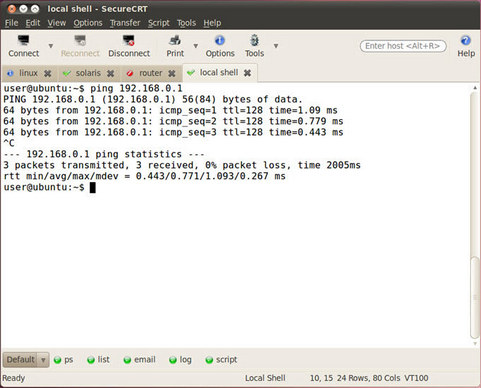Minimize the SecureCRT window
The height and width of the screenshot is (388, 481).
click(x=23, y=9)
